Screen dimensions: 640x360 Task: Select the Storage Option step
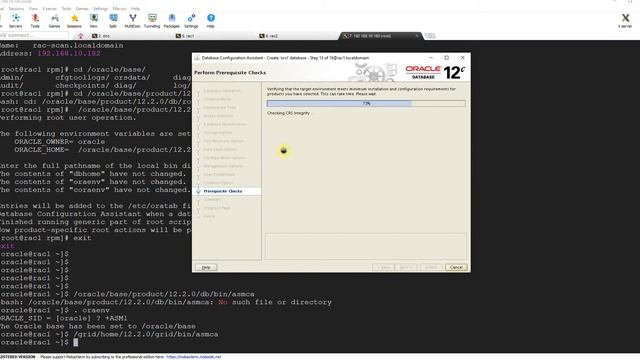point(218,133)
